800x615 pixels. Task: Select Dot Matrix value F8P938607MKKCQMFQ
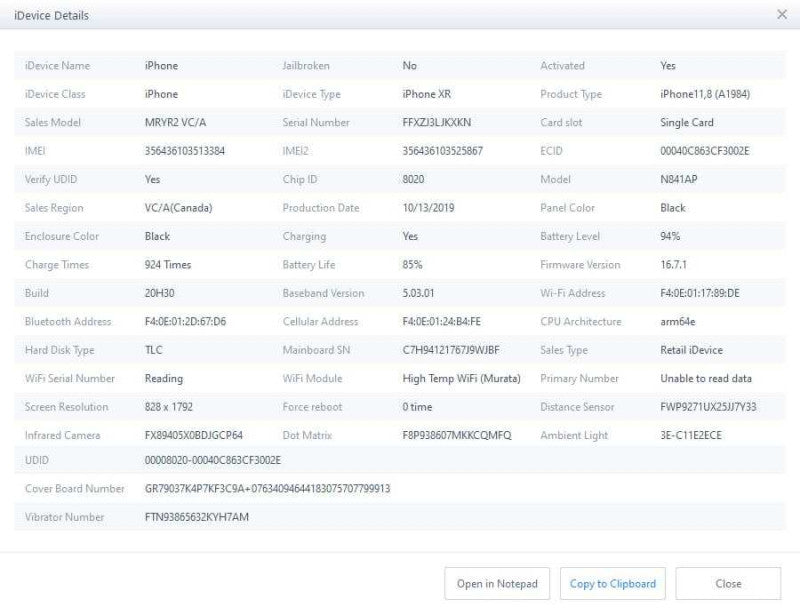pos(457,435)
